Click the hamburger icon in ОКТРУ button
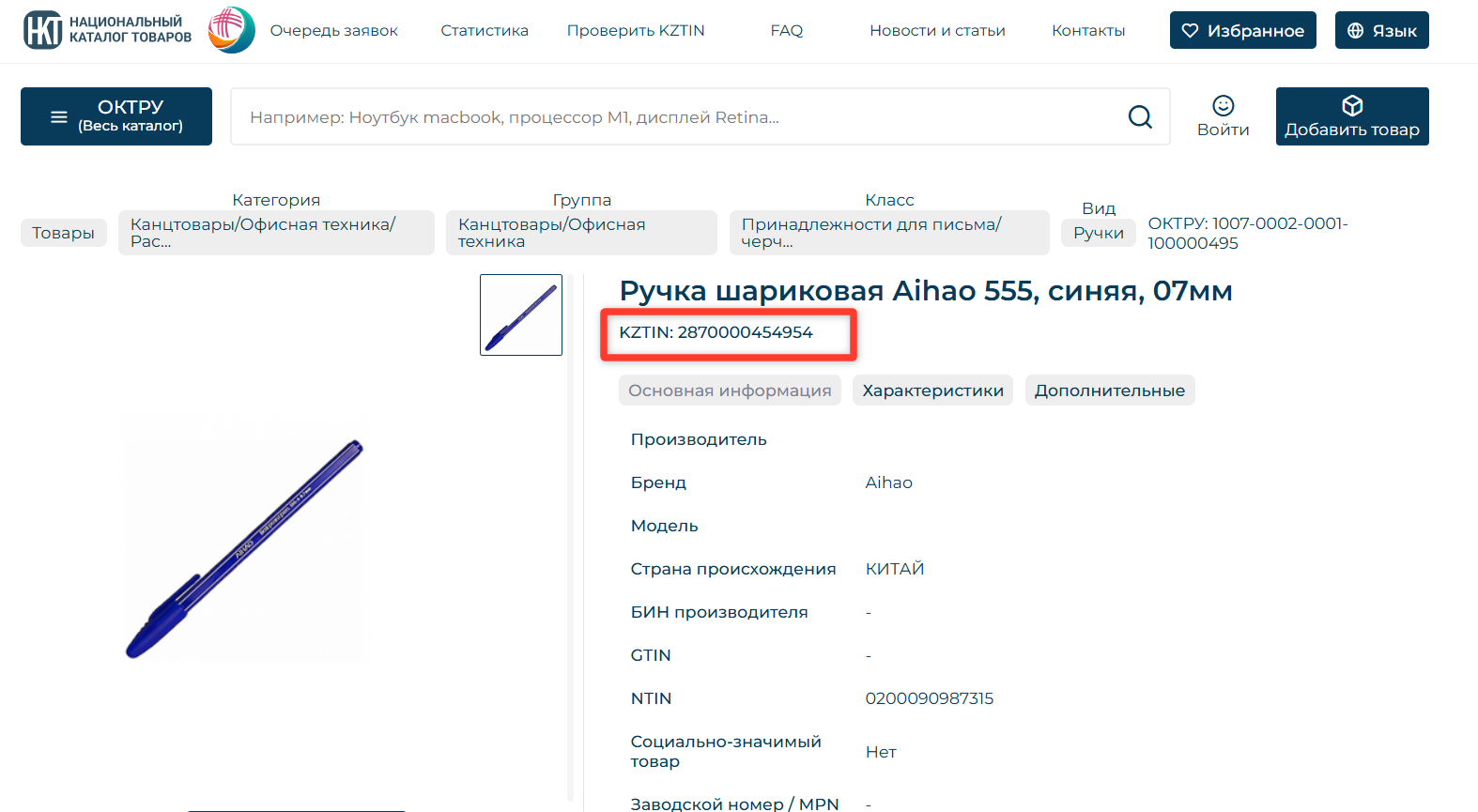 pyautogui.click(x=59, y=117)
